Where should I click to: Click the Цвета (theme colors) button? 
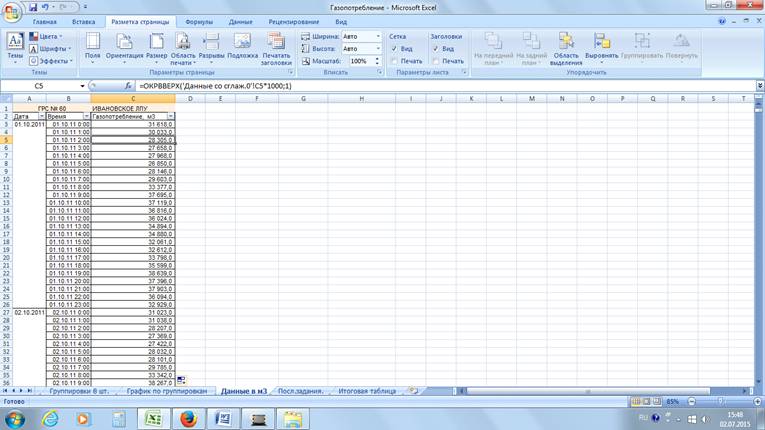48,37
